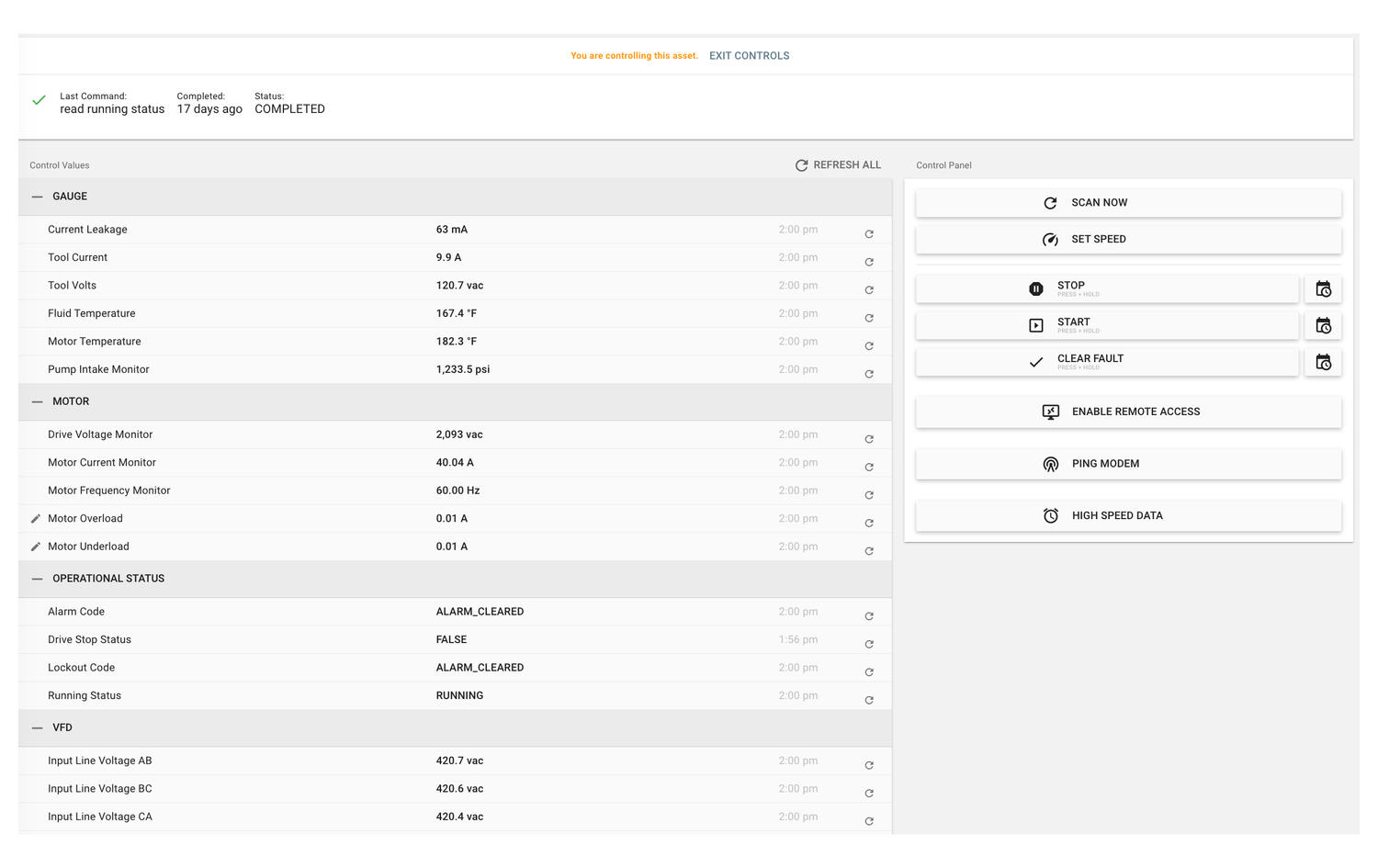Collapse the MOTOR section

37,401
